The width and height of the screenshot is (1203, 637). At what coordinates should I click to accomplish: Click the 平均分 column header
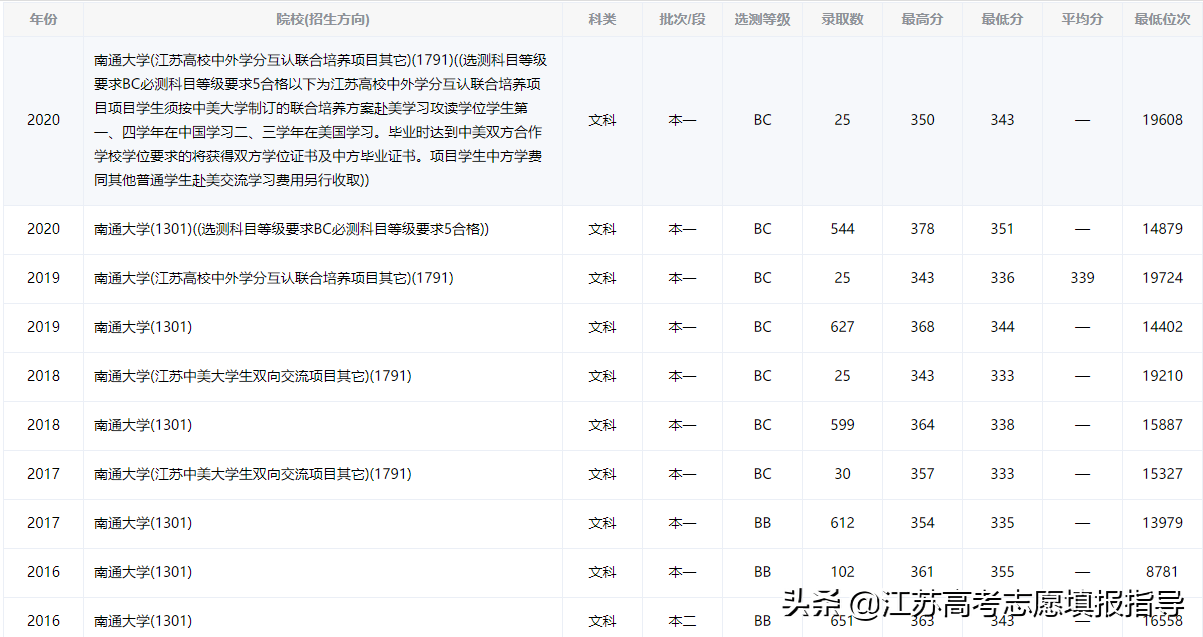click(1082, 18)
